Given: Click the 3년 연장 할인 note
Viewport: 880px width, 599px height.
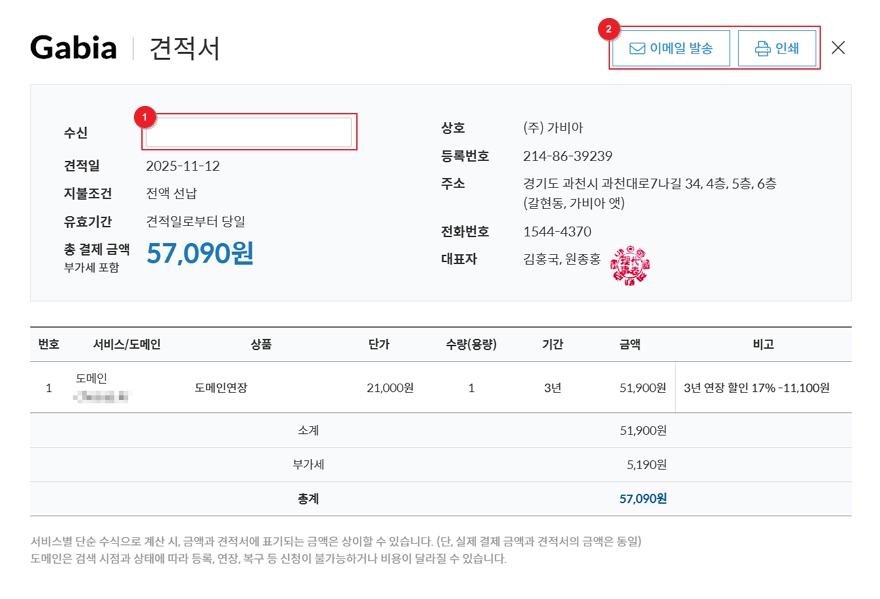Looking at the screenshot, I should 756,388.
